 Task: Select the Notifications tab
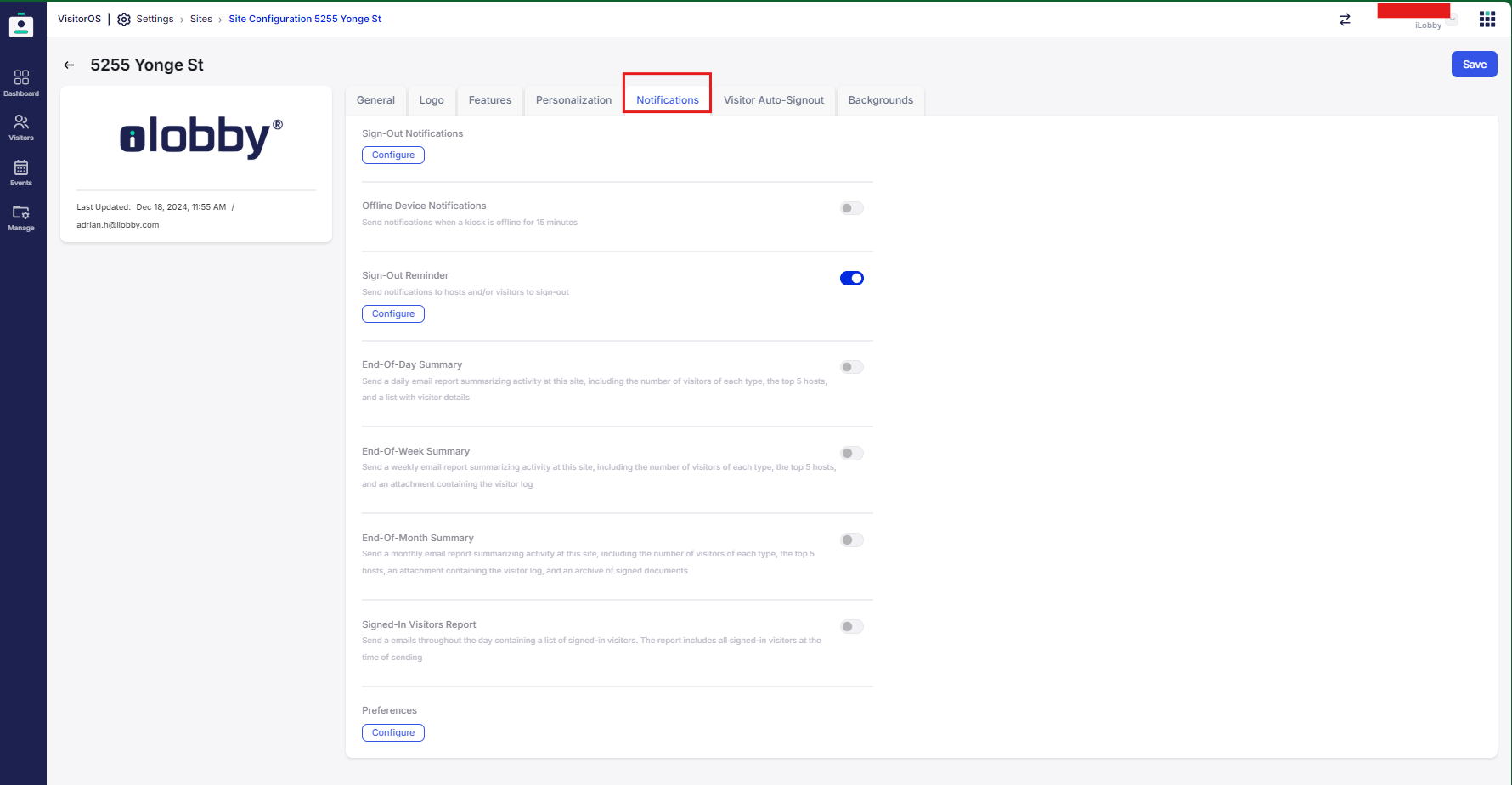(x=668, y=100)
